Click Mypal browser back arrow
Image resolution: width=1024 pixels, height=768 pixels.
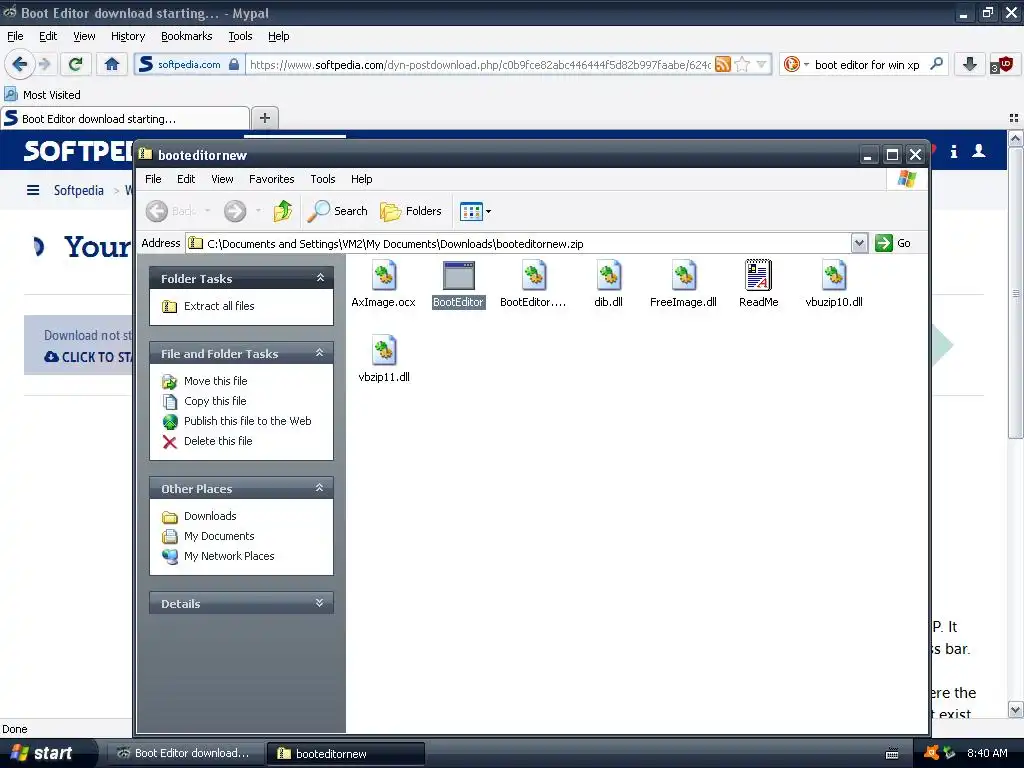[20, 64]
